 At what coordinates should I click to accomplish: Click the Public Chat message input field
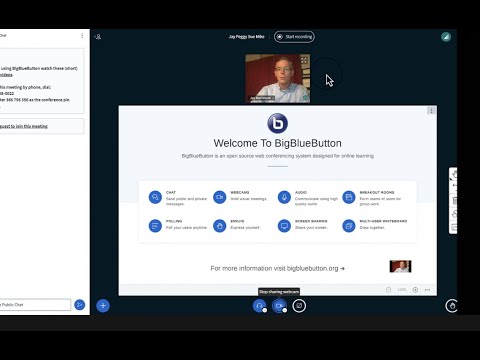pos(35,305)
